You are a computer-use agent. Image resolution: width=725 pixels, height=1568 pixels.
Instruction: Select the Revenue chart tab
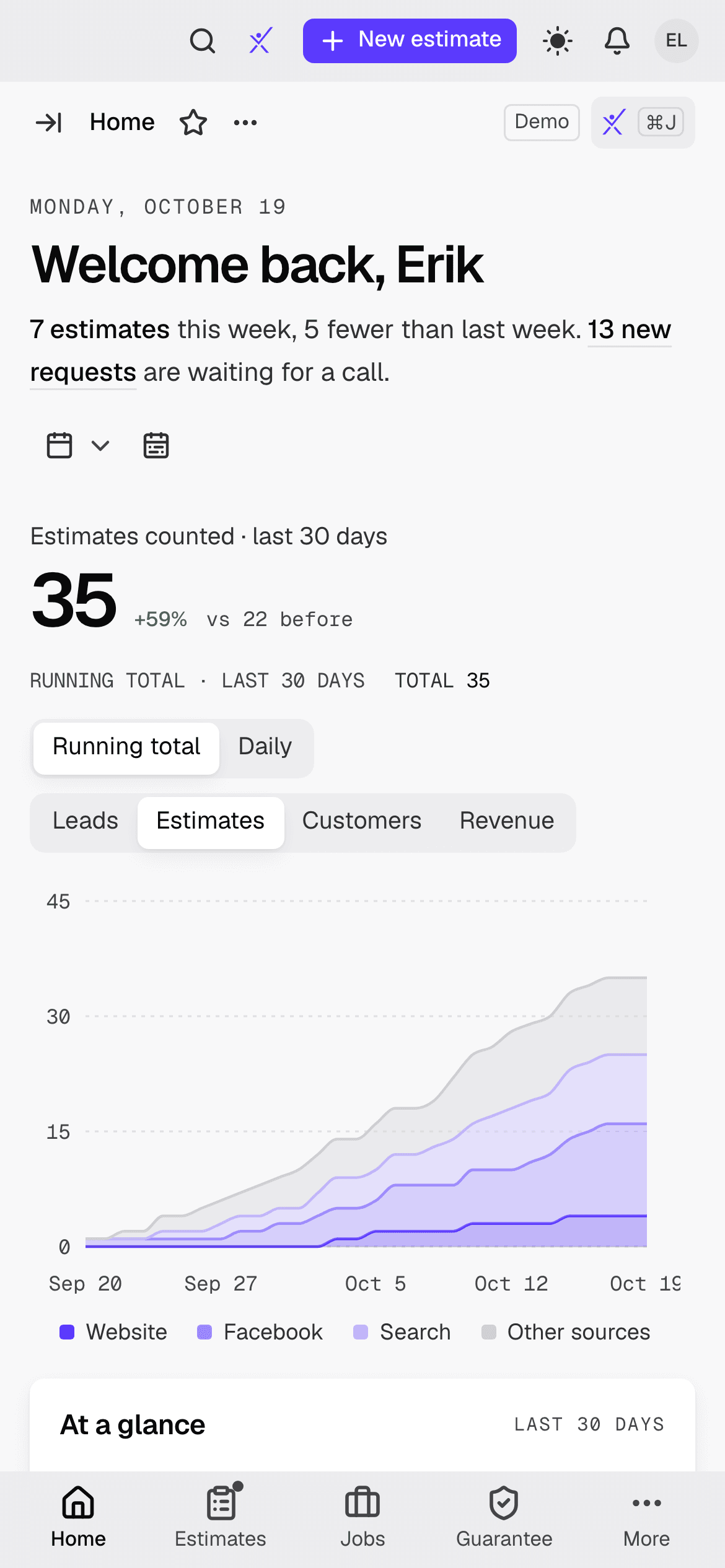507,821
